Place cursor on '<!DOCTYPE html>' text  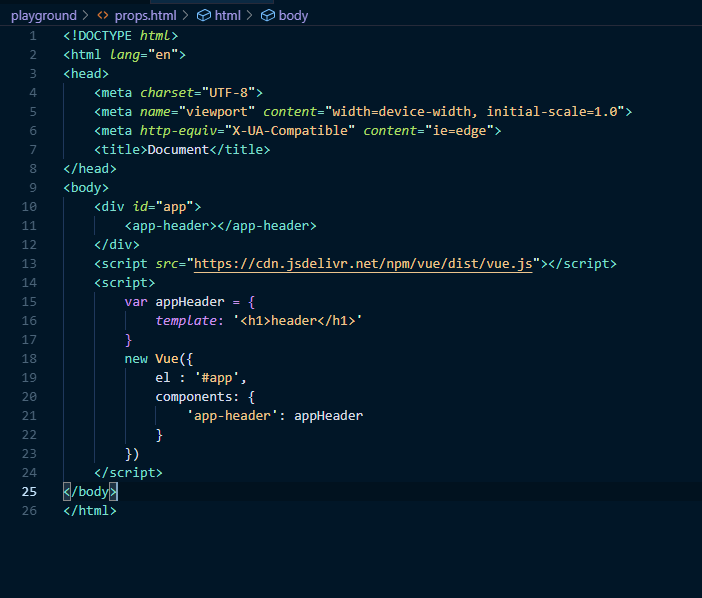[120, 36]
